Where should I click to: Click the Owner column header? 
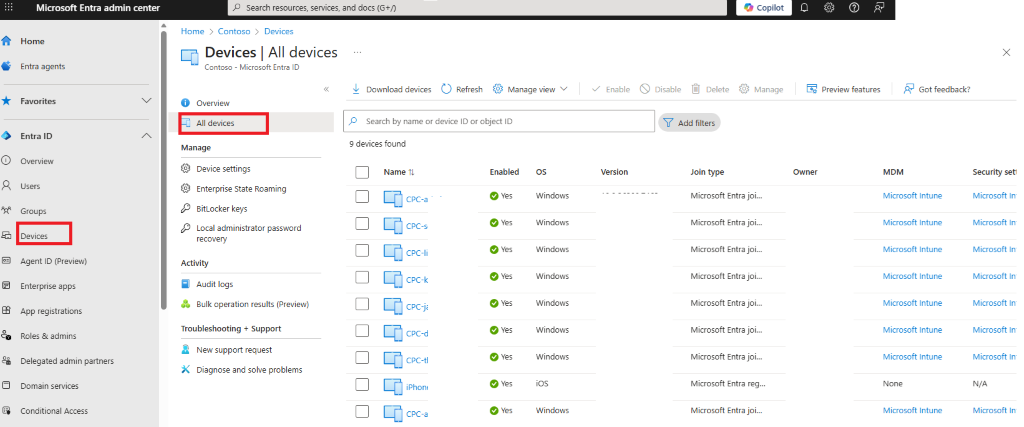tap(805, 172)
